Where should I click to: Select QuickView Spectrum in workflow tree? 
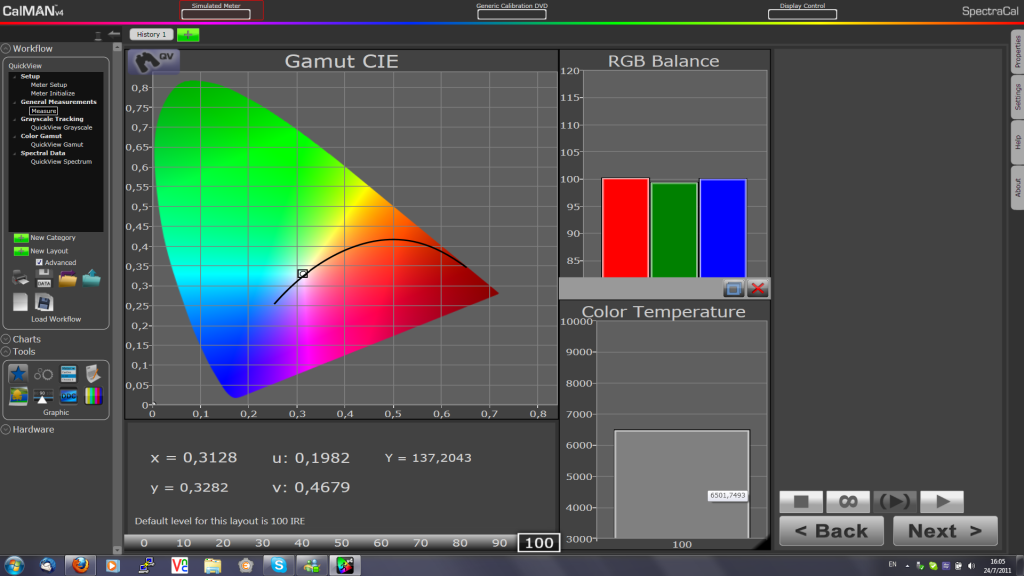61,161
